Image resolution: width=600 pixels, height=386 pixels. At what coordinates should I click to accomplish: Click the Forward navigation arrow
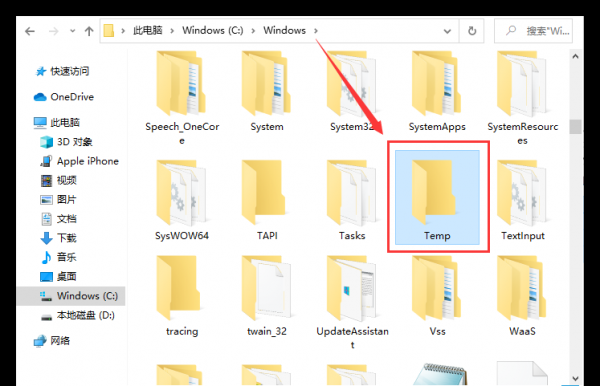pyautogui.click(x=54, y=31)
